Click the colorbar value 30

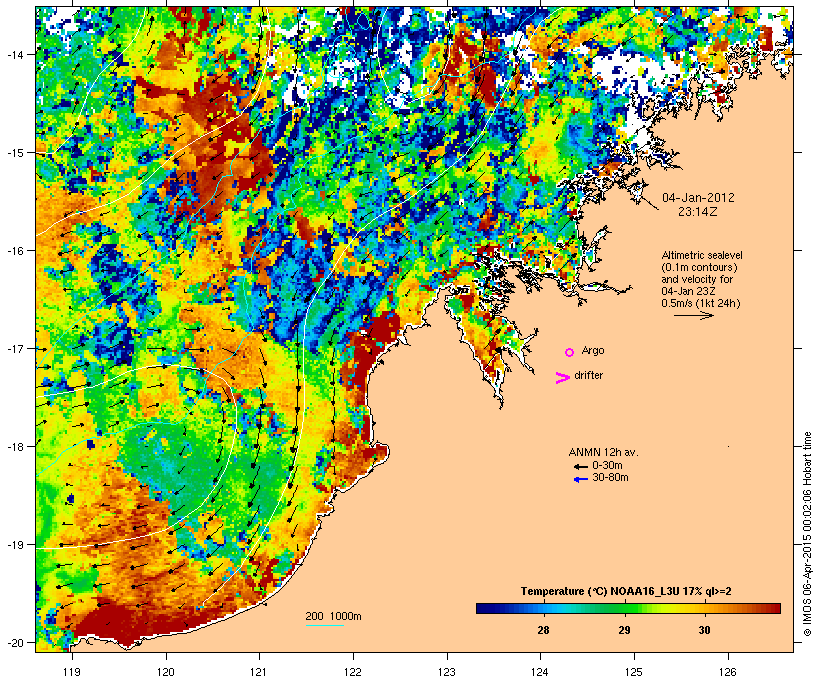tap(704, 630)
